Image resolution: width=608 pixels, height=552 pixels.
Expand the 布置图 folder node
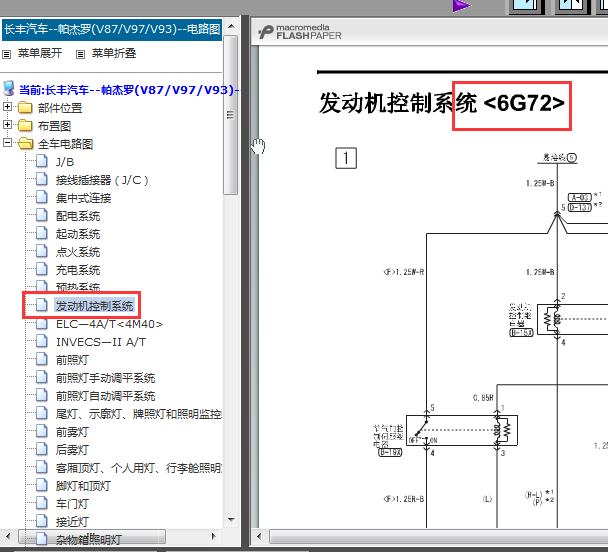[x=7, y=124]
